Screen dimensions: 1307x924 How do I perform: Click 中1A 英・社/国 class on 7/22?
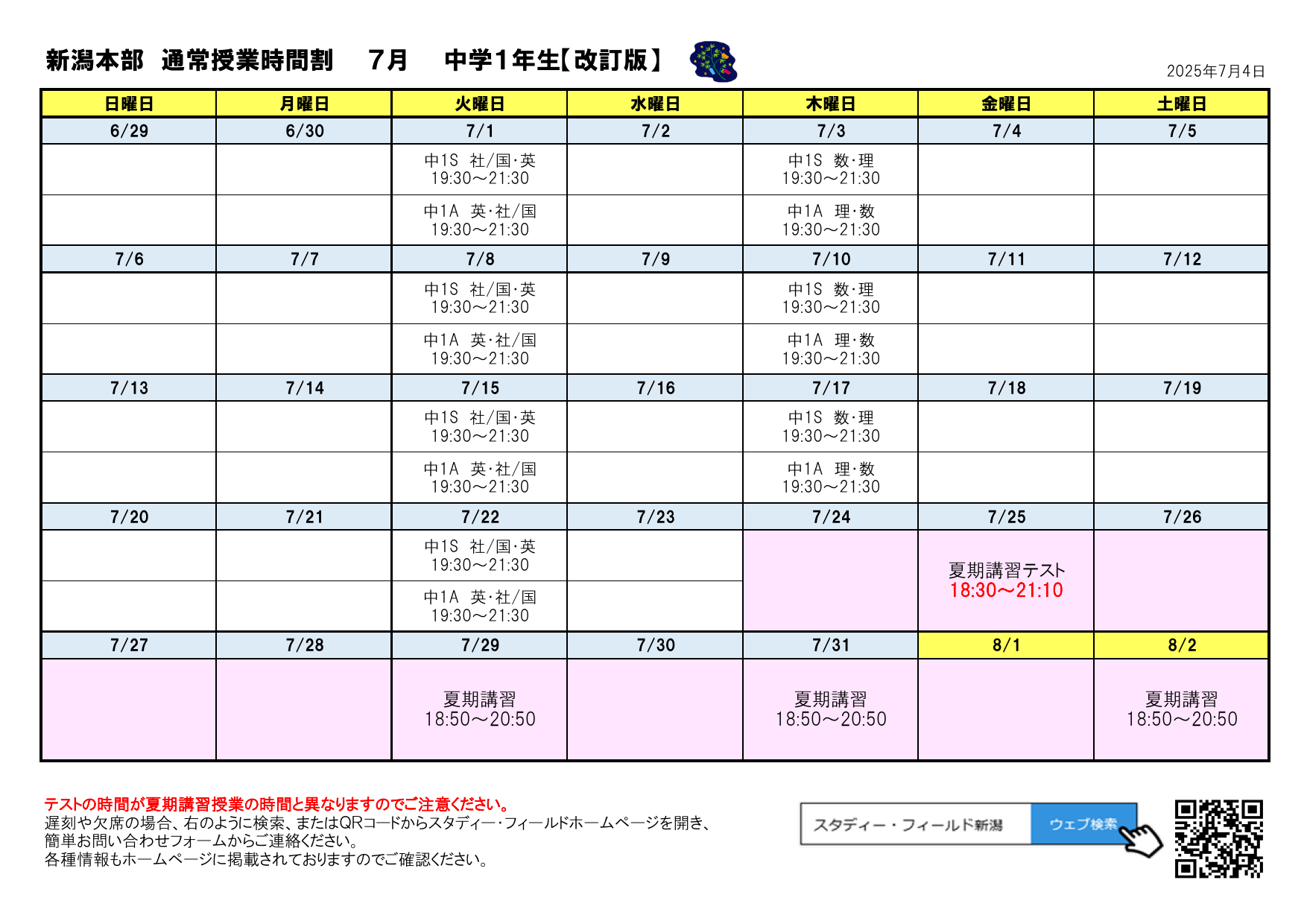[480, 607]
